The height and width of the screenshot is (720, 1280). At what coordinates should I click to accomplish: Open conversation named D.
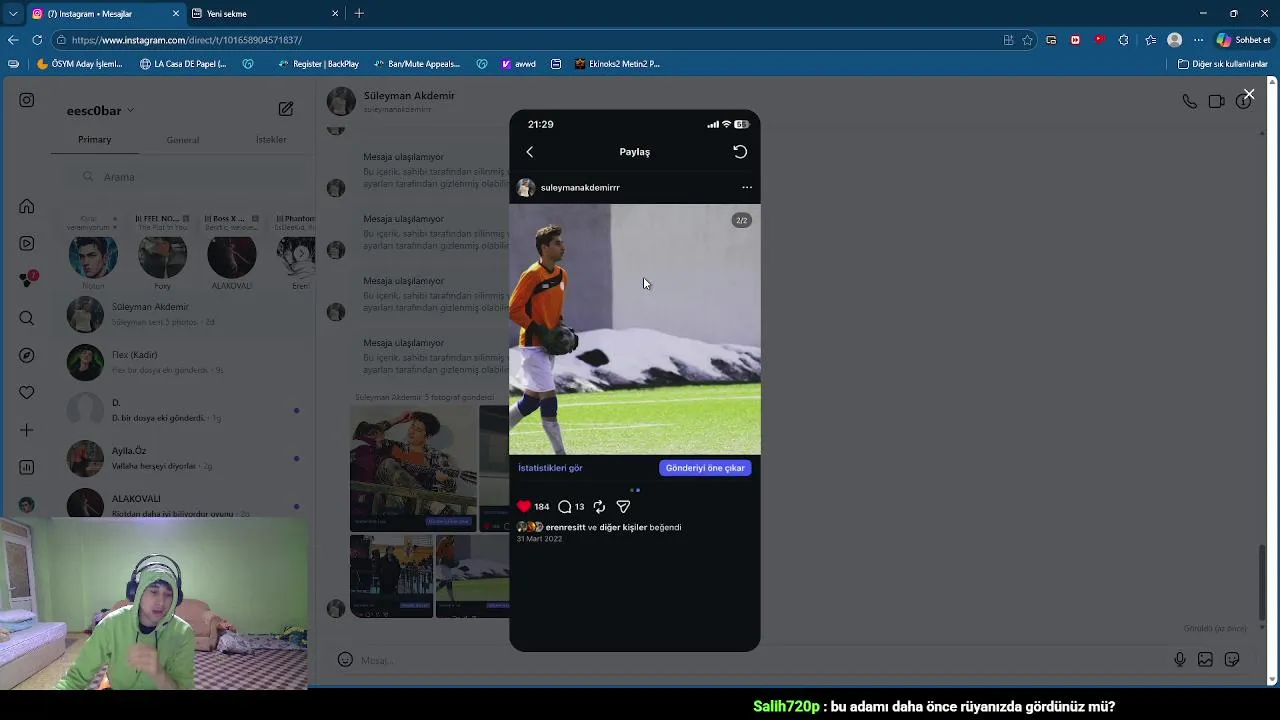tap(185, 410)
